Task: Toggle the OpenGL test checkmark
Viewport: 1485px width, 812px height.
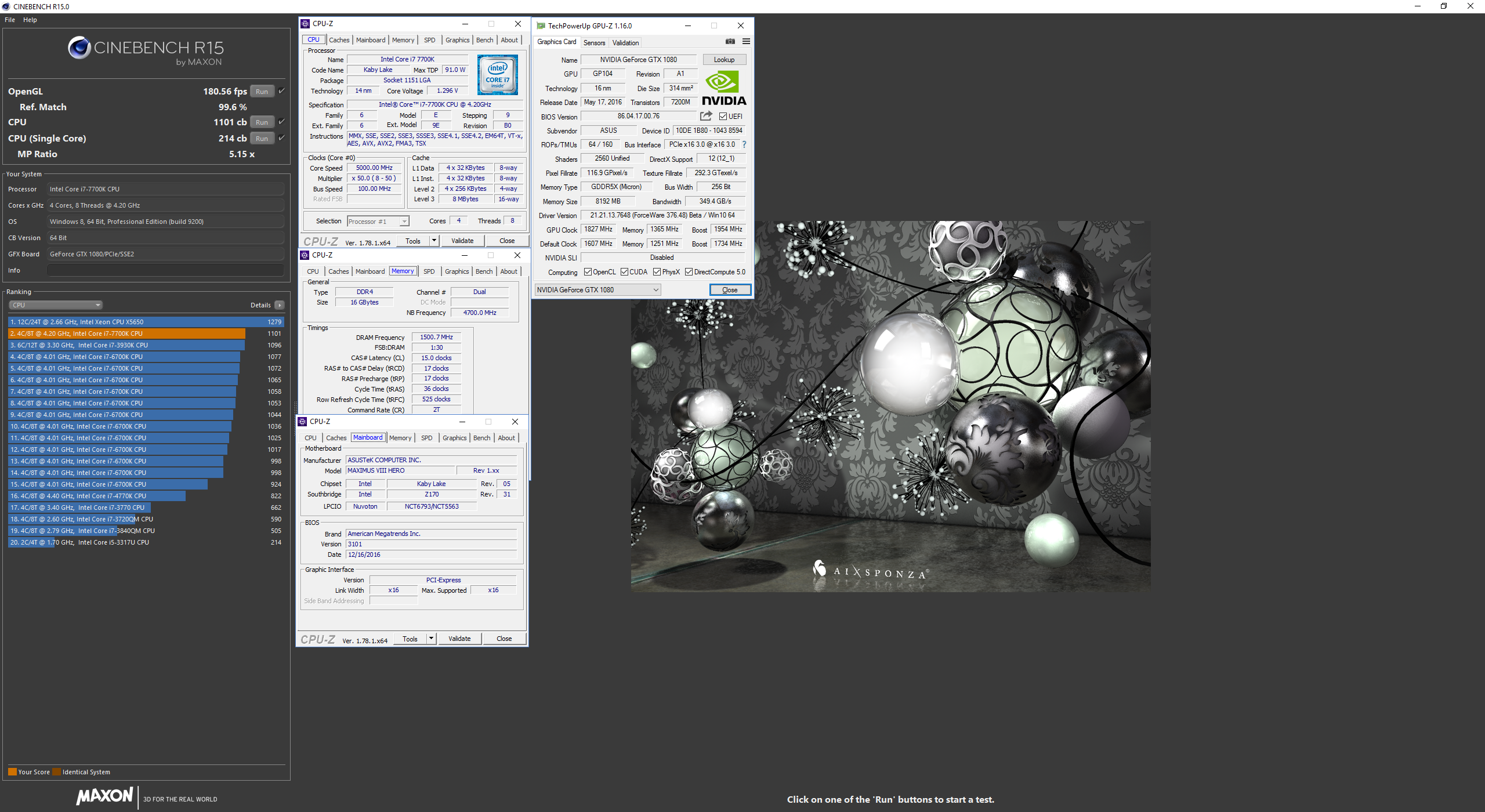Action: [x=281, y=90]
